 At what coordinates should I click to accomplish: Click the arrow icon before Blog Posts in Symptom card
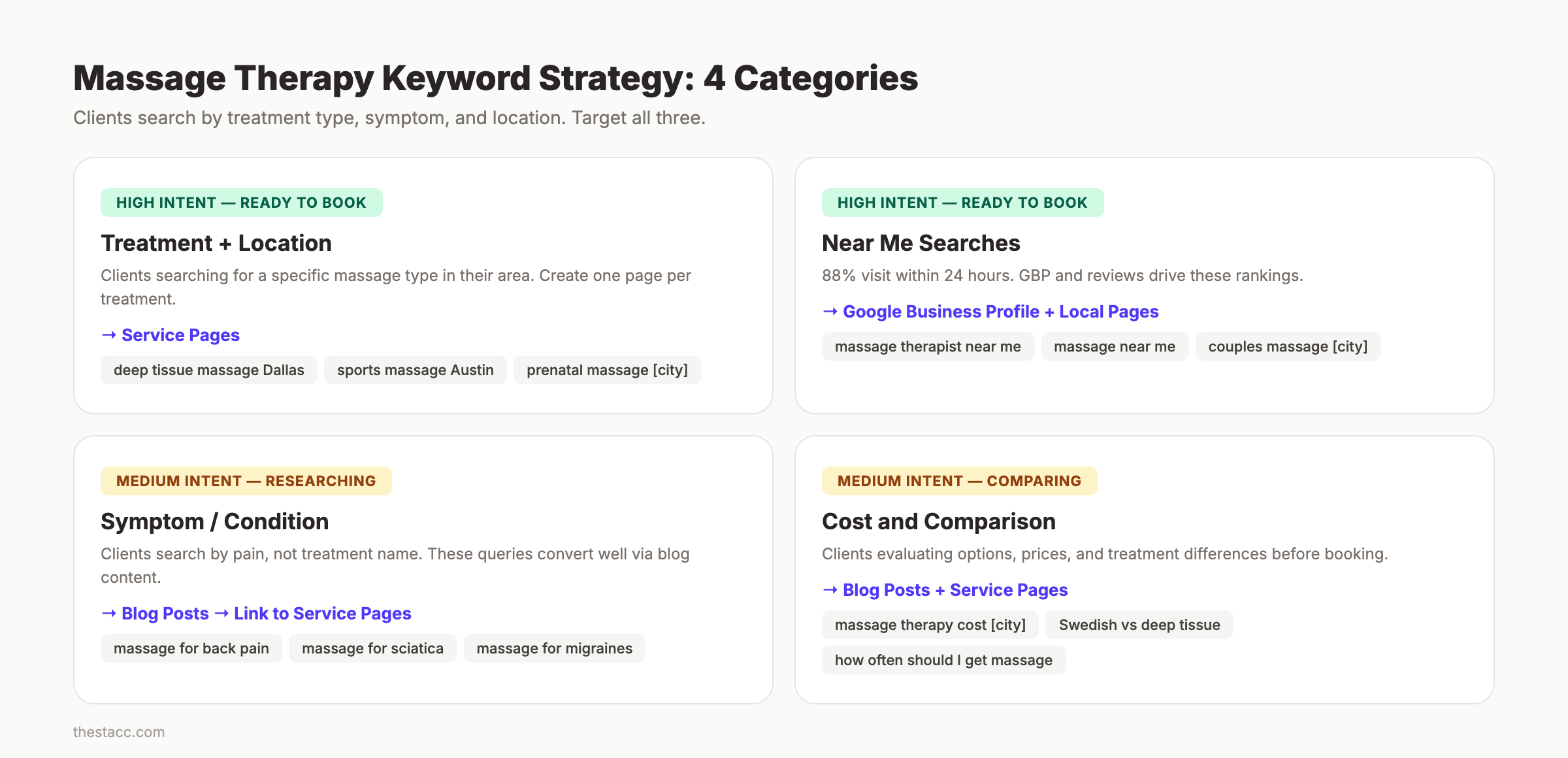108,613
